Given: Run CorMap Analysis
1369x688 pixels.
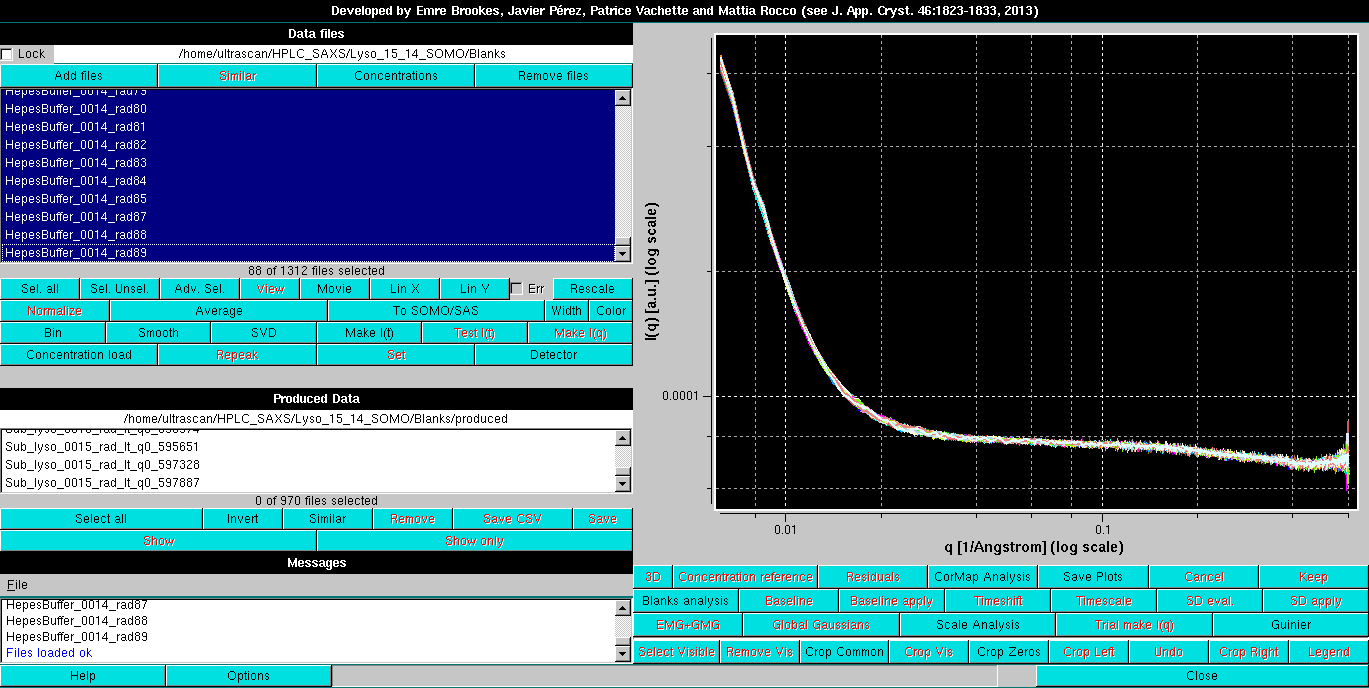Looking at the screenshot, I should [982, 576].
